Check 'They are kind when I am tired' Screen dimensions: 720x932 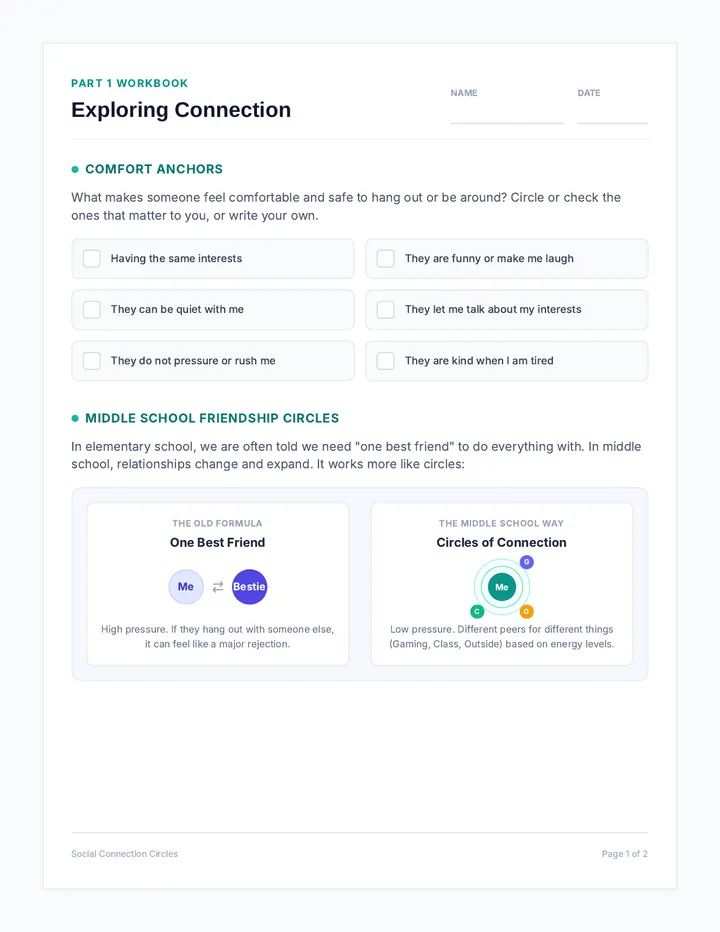386,361
